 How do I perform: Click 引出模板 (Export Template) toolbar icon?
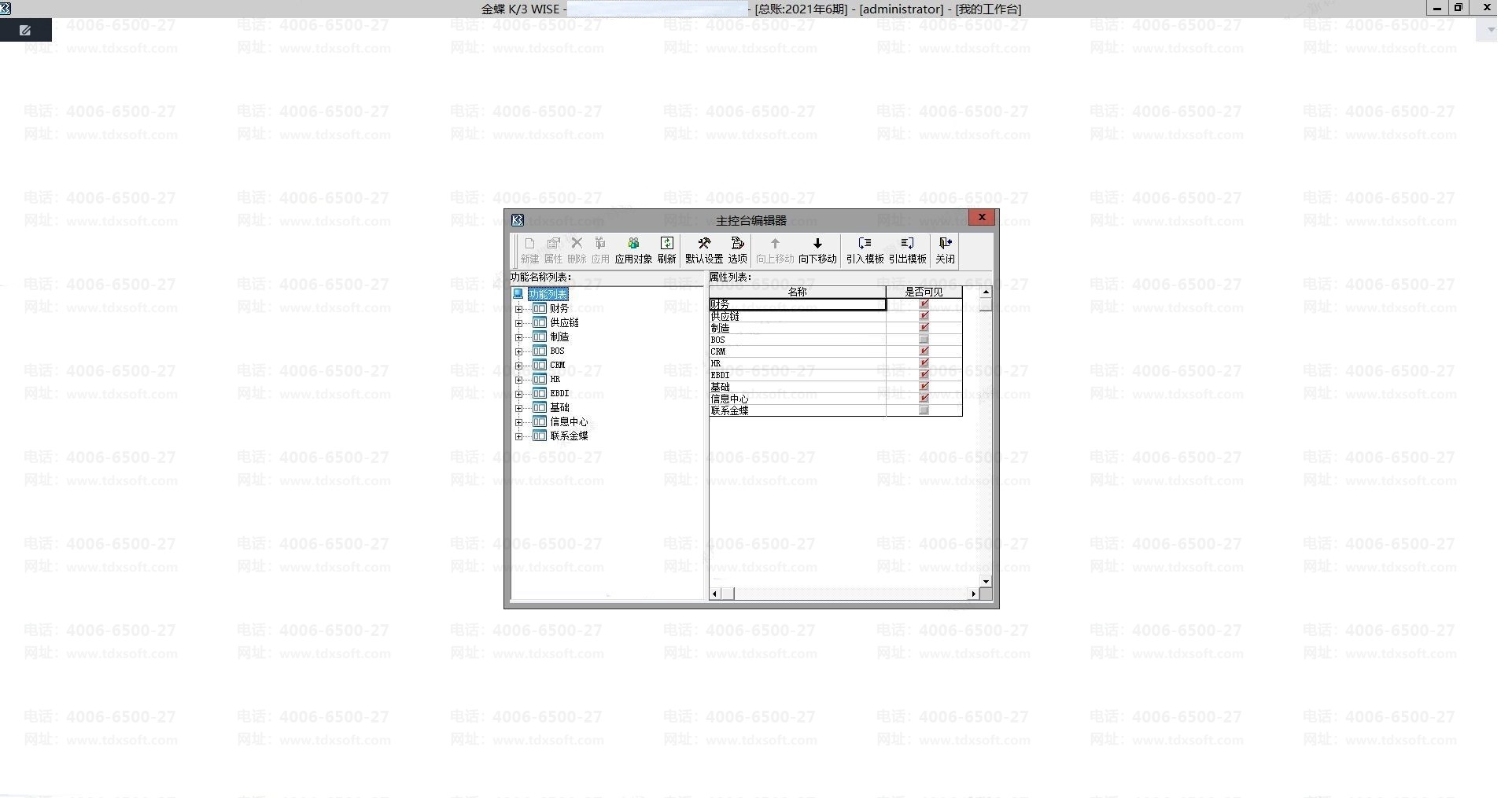[907, 250]
